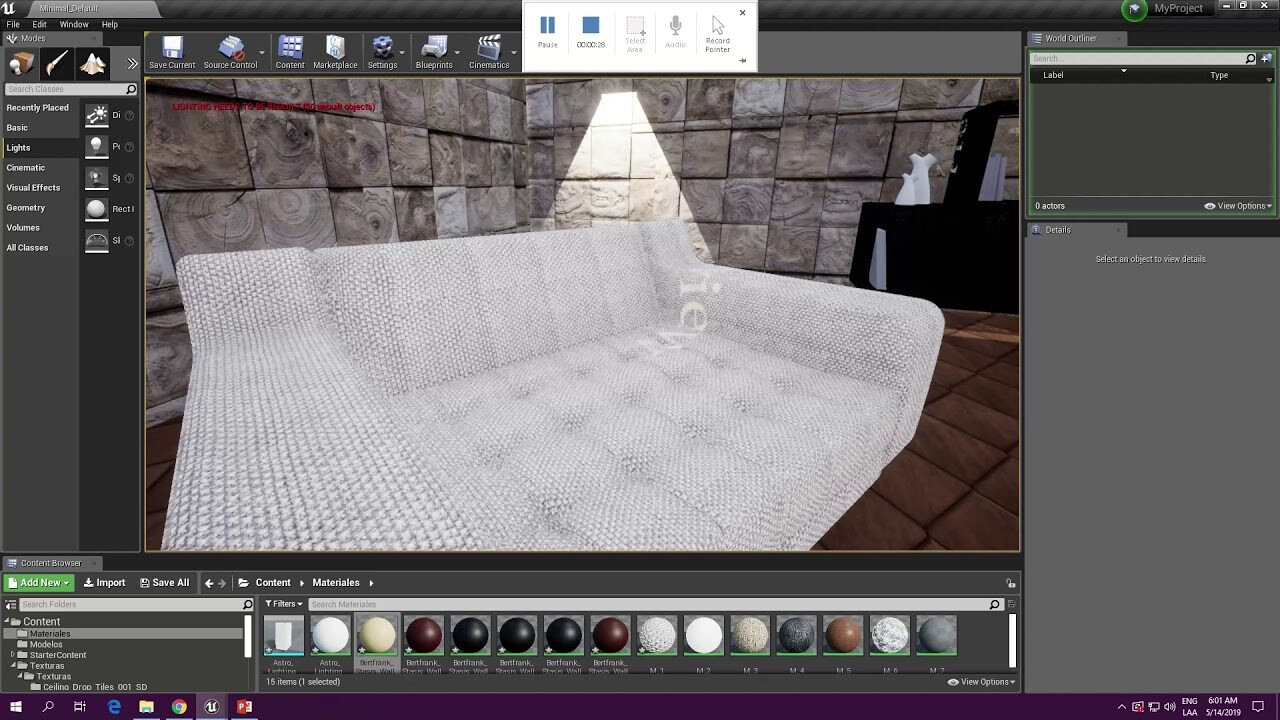Activate the Landscape mode icon
The height and width of the screenshot is (720, 1280).
click(93, 64)
